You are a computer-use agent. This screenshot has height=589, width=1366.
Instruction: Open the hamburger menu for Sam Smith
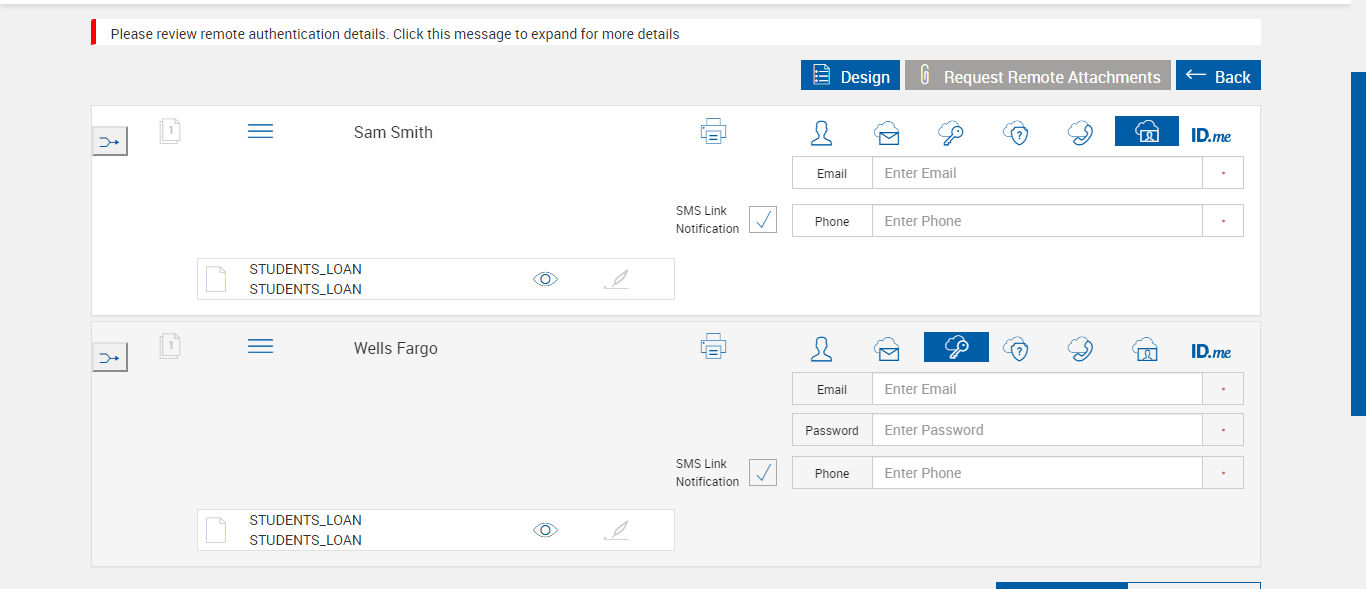[x=260, y=132]
